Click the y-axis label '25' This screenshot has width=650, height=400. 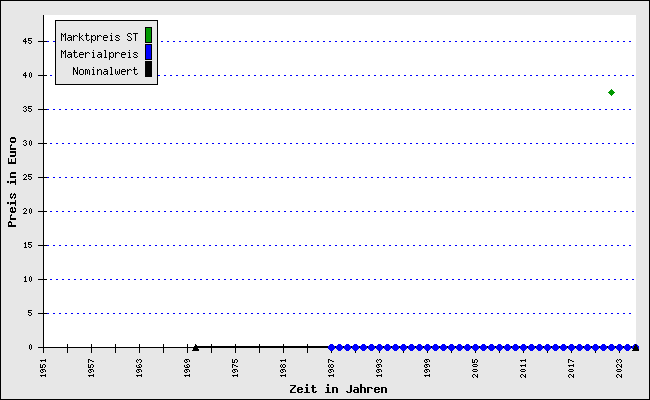pyautogui.click(x=28, y=177)
